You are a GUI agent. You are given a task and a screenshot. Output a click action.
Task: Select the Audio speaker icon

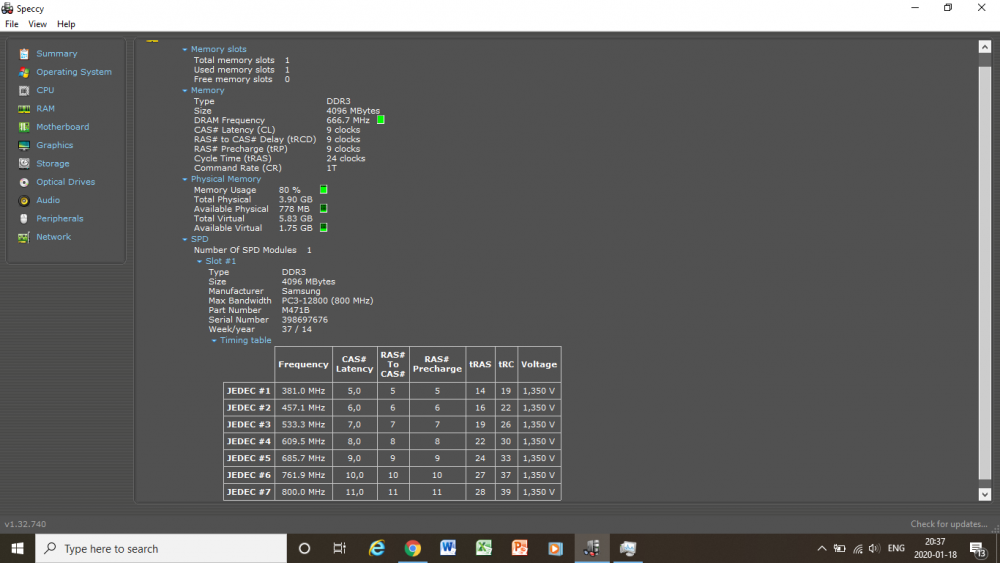pos(24,200)
